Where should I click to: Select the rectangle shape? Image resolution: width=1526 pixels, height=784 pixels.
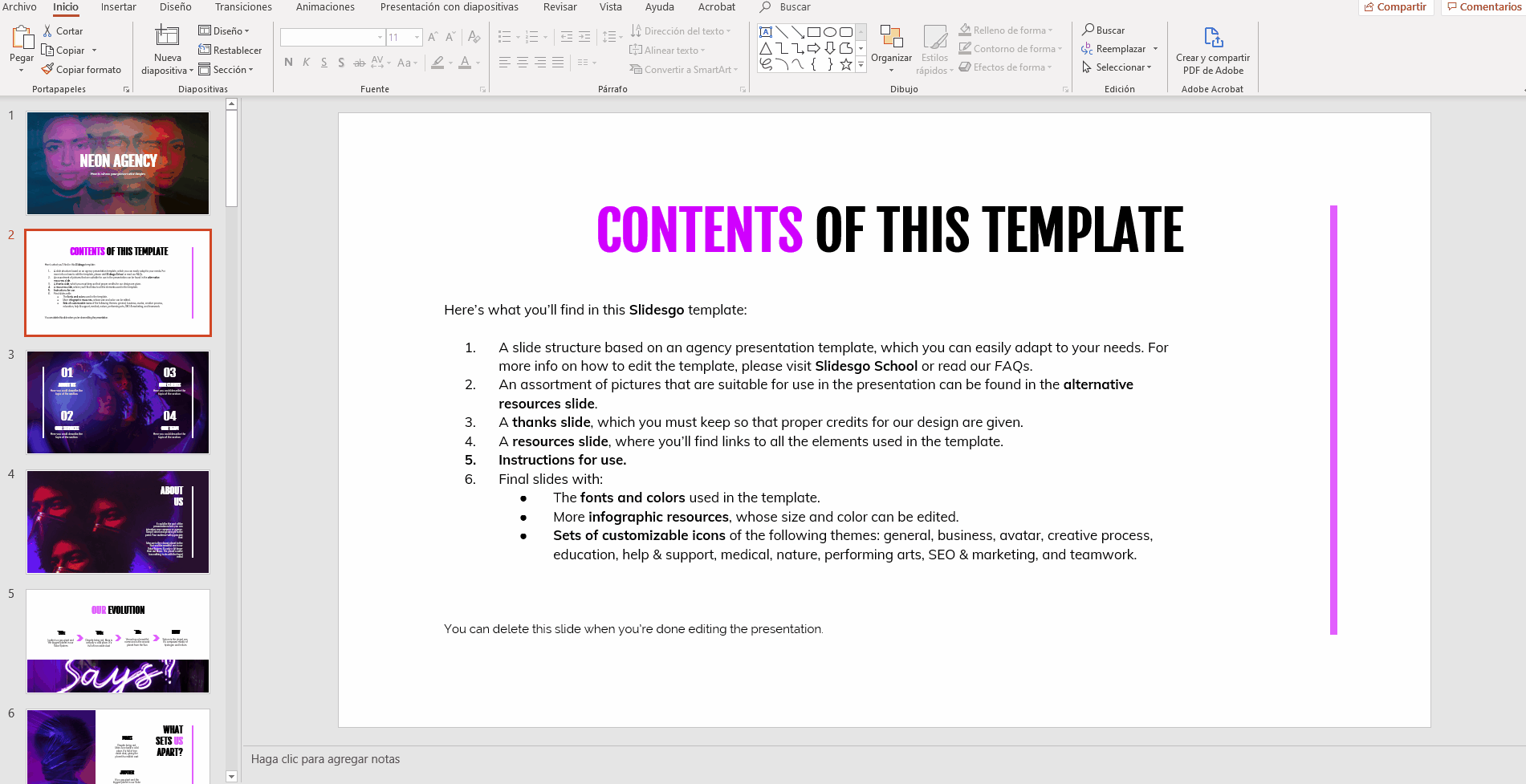coord(814,32)
